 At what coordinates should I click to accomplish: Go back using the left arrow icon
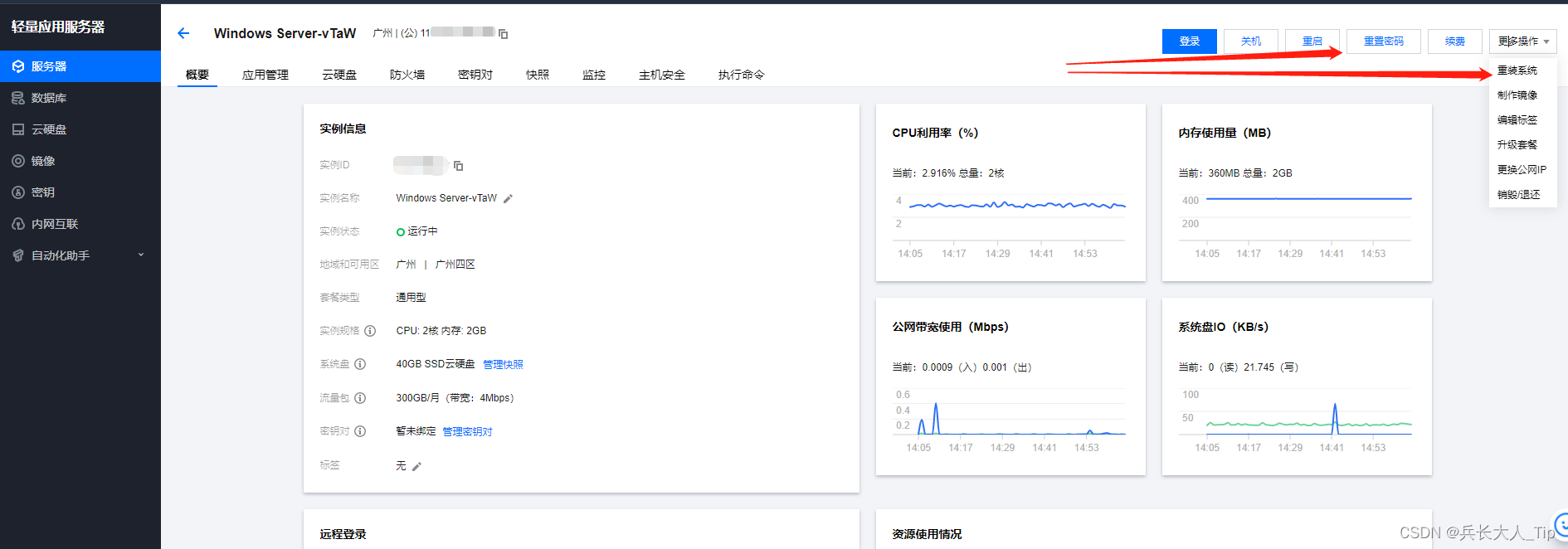(183, 33)
